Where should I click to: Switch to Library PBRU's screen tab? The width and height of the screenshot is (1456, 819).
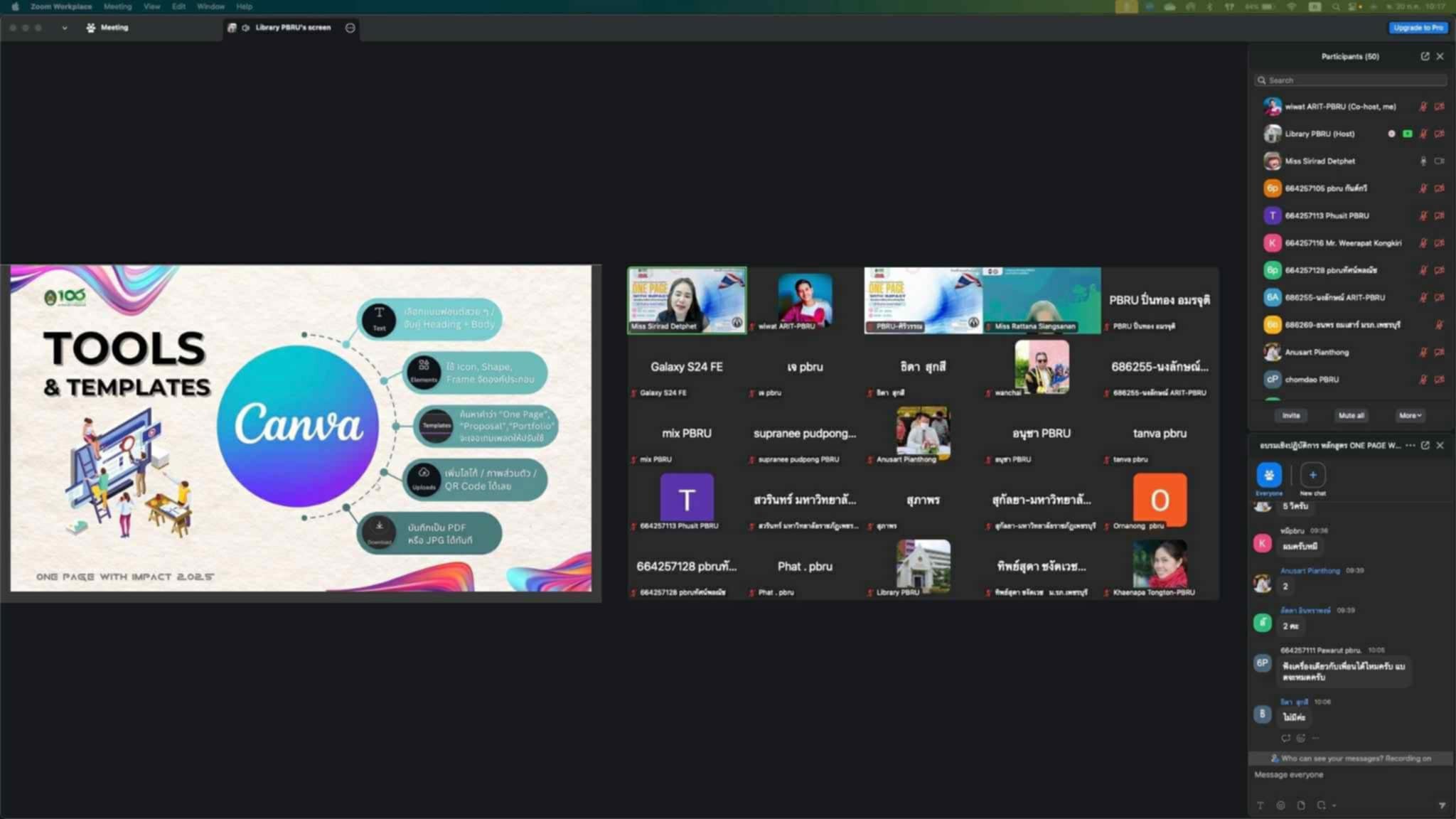tap(291, 28)
